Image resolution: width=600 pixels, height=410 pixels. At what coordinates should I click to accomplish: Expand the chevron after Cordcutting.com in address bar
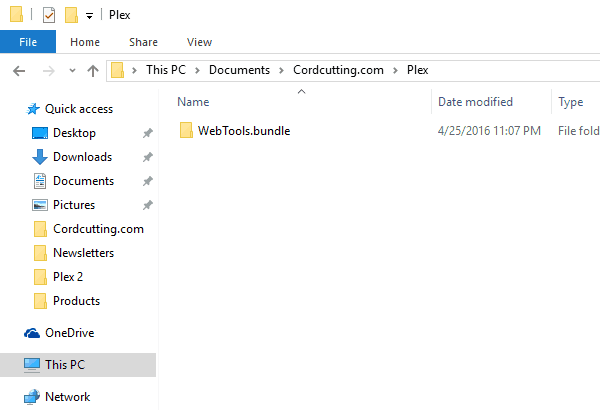[395, 70]
